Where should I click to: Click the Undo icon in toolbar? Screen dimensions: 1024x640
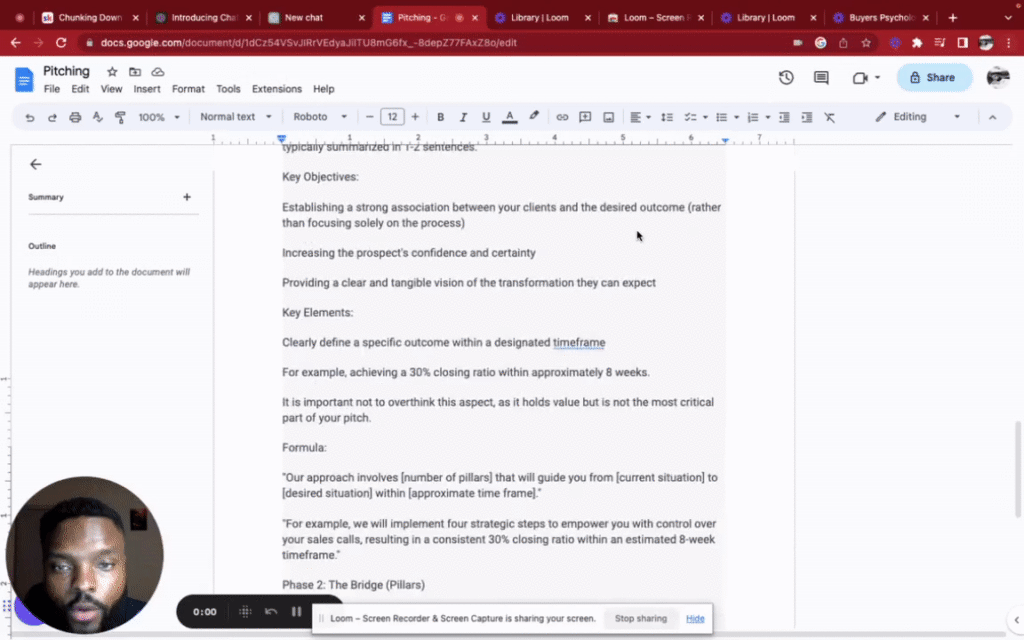[29, 118]
